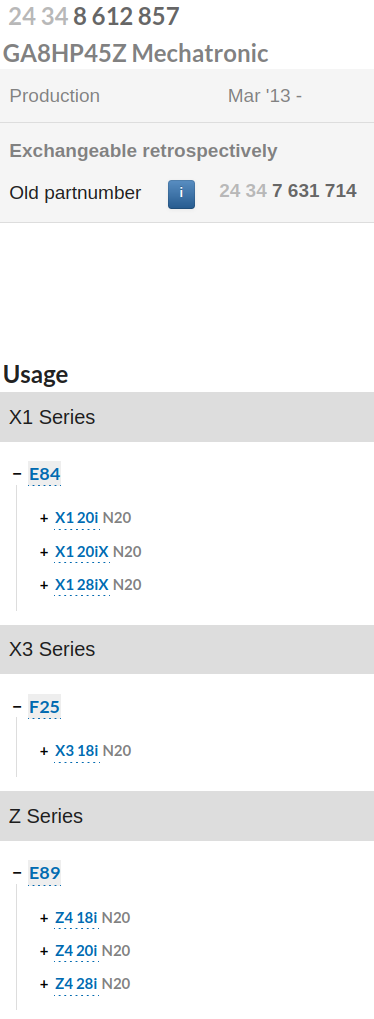374x1019 pixels.
Task: Click the X3 Series section header
Action: [187, 649]
